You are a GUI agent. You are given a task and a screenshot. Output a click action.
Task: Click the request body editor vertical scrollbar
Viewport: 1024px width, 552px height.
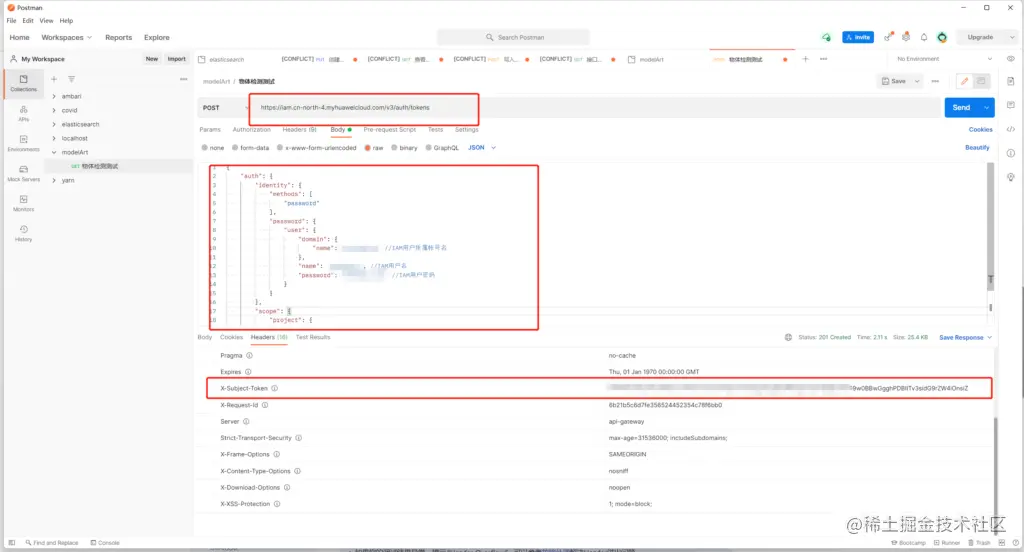click(x=991, y=227)
